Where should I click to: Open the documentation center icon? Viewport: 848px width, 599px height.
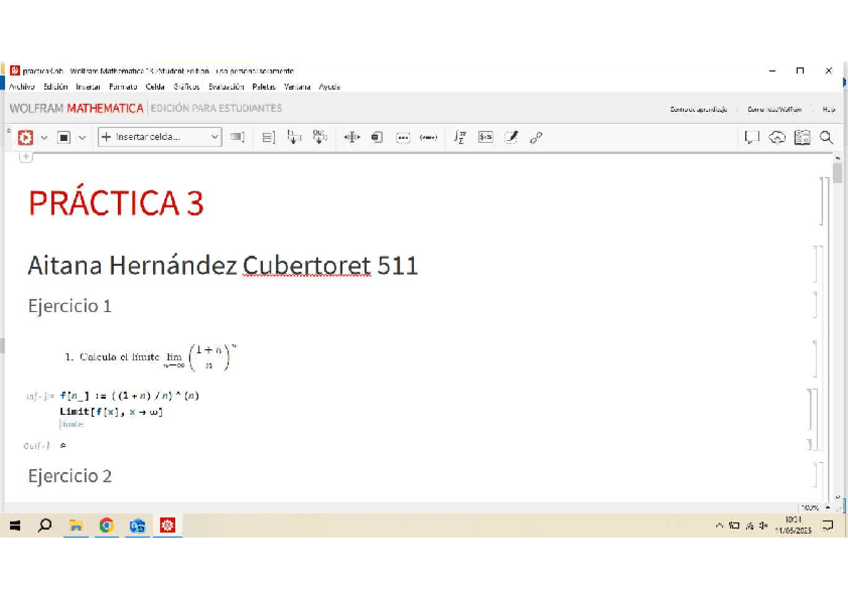click(802, 137)
